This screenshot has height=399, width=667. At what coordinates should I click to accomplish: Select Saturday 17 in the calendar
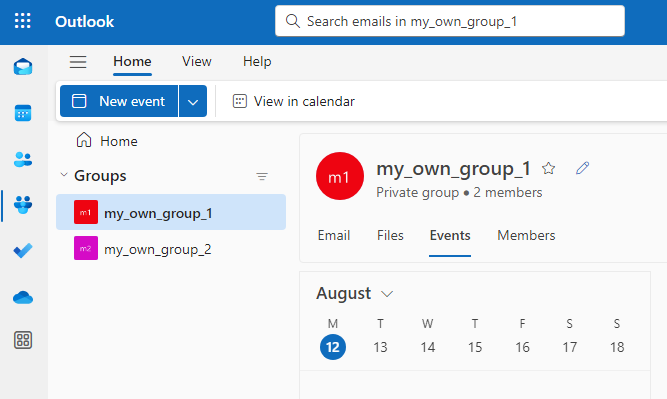click(x=570, y=347)
